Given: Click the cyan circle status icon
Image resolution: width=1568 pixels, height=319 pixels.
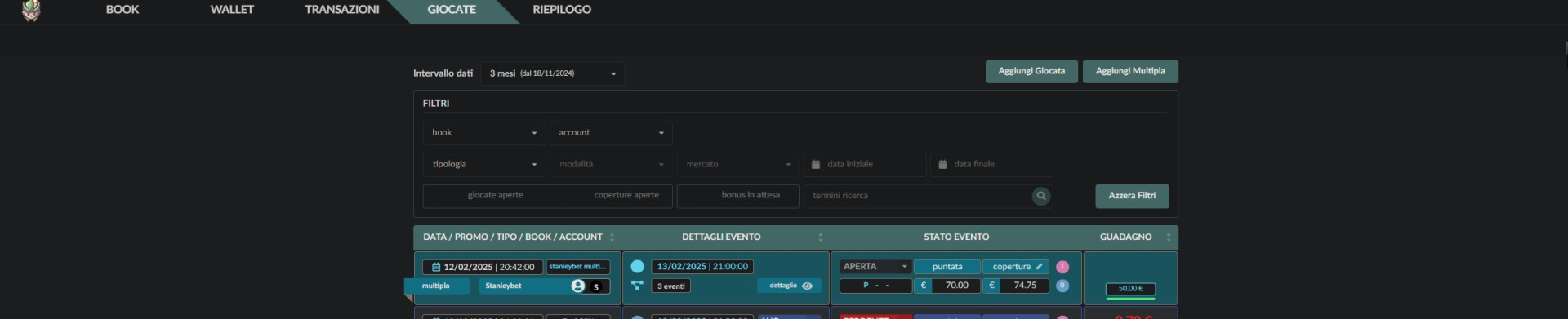Looking at the screenshot, I should [638, 267].
